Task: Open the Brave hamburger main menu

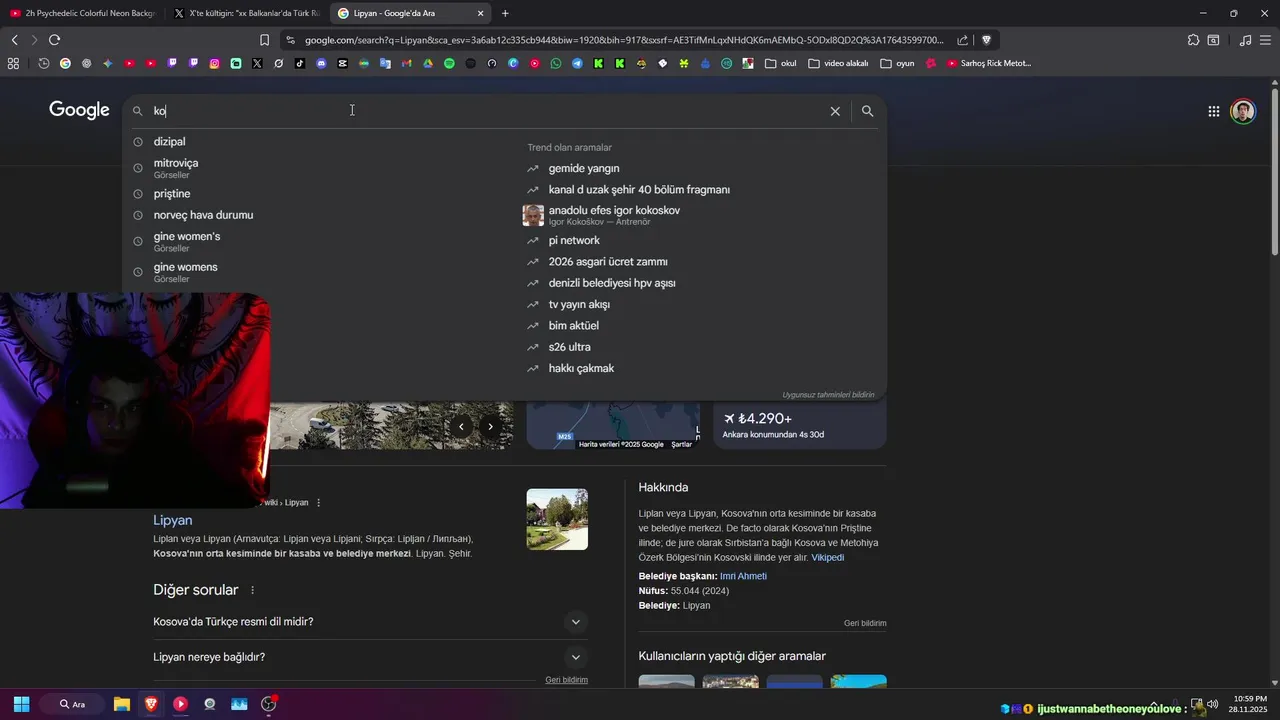Action: pos(1266,40)
